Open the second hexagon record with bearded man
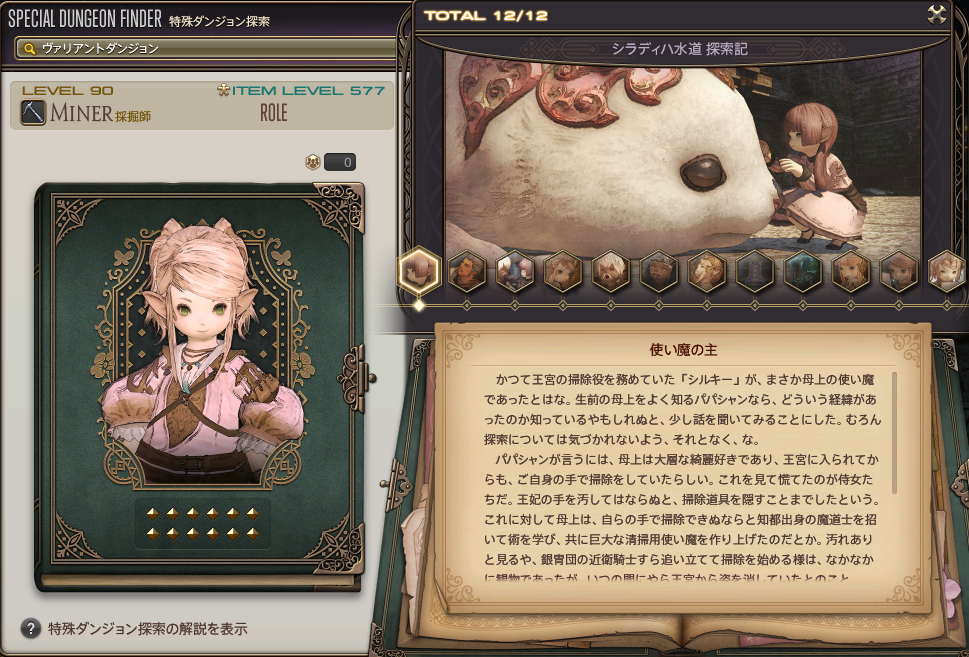This screenshot has height=657, width=969. [467, 271]
